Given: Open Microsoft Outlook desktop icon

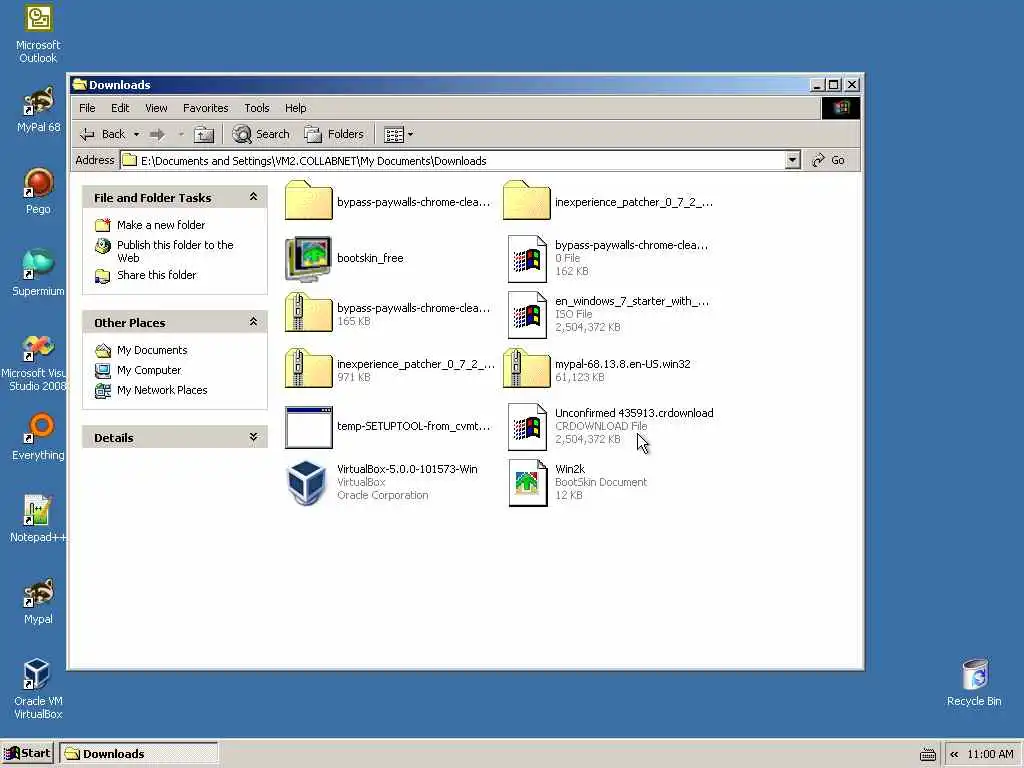Looking at the screenshot, I should (38, 34).
